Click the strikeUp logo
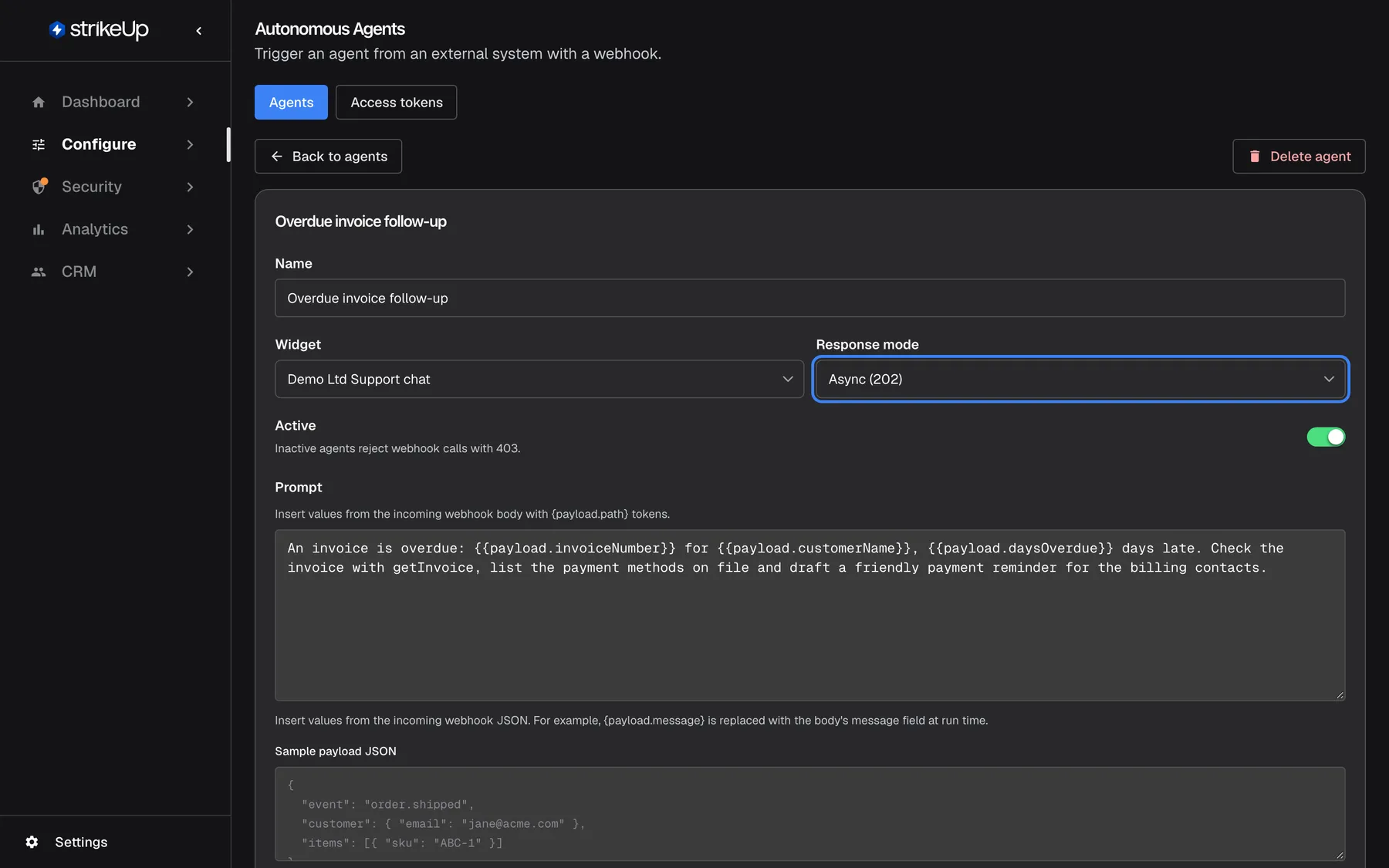The image size is (1389, 868). [x=99, y=29]
